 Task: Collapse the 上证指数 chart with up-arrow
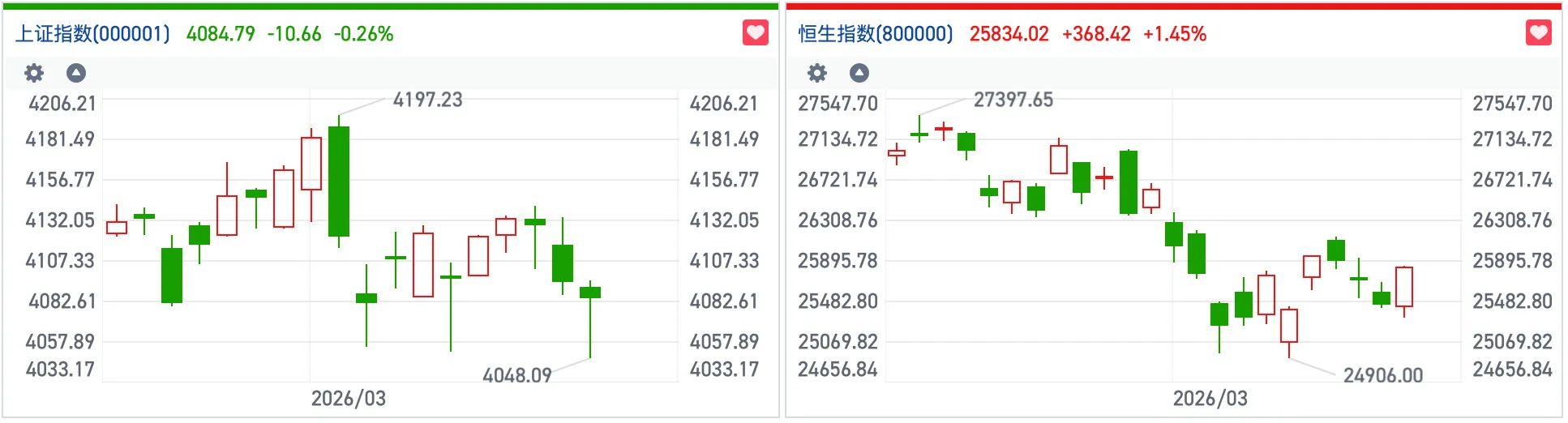(x=76, y=73)
